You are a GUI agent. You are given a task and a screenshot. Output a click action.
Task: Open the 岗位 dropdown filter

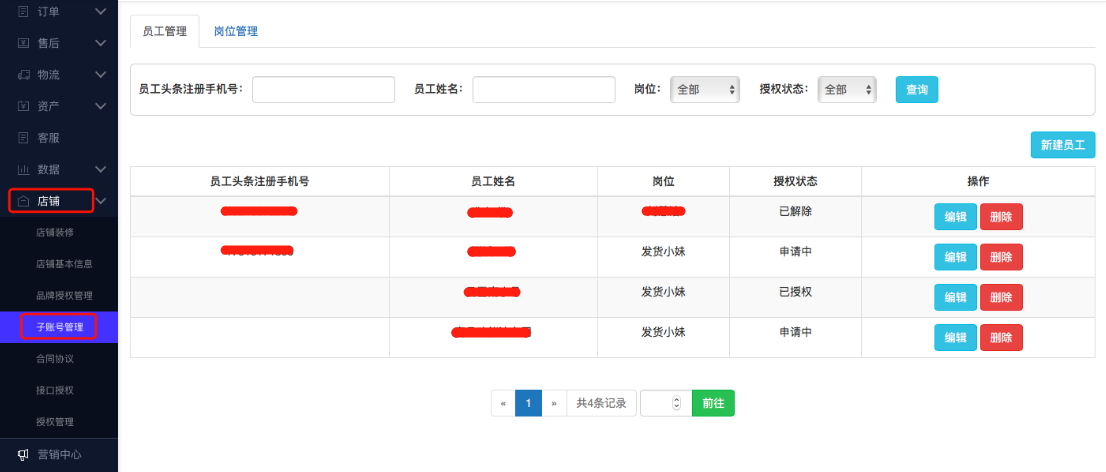coord(705,90)
